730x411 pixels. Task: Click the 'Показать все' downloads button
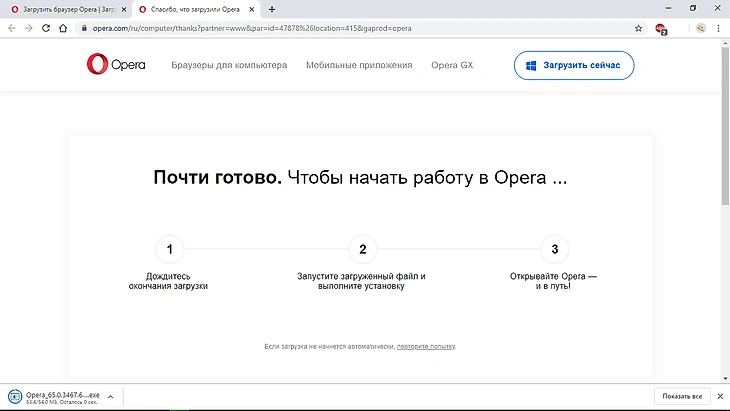(682, 396)
